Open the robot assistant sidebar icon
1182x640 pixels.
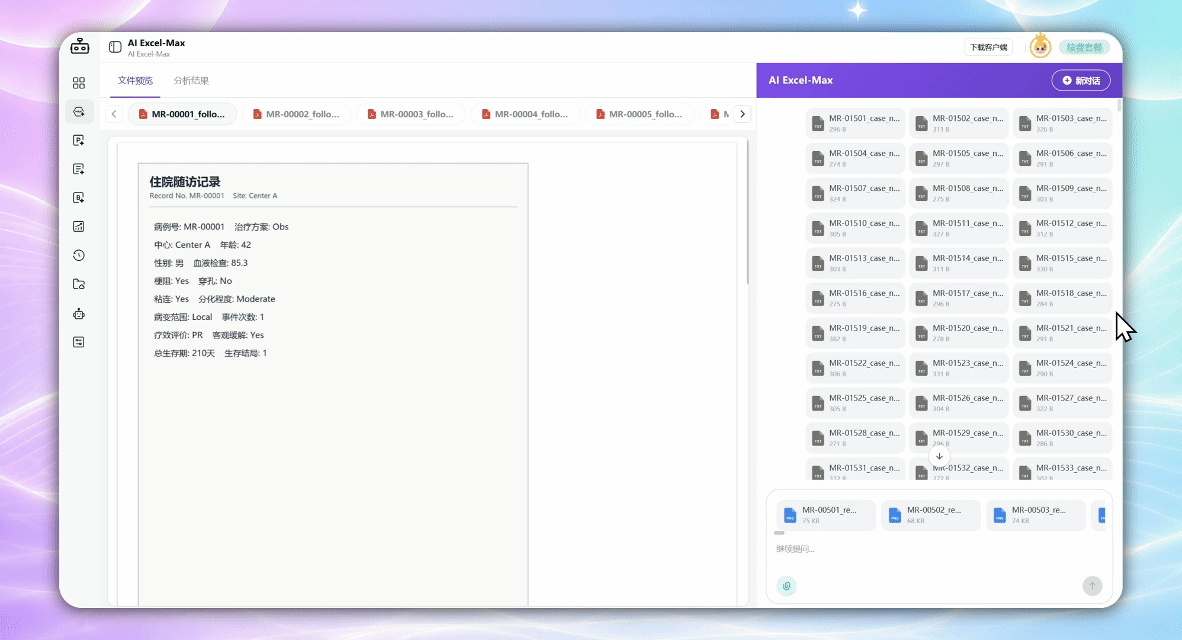[78, 314]
